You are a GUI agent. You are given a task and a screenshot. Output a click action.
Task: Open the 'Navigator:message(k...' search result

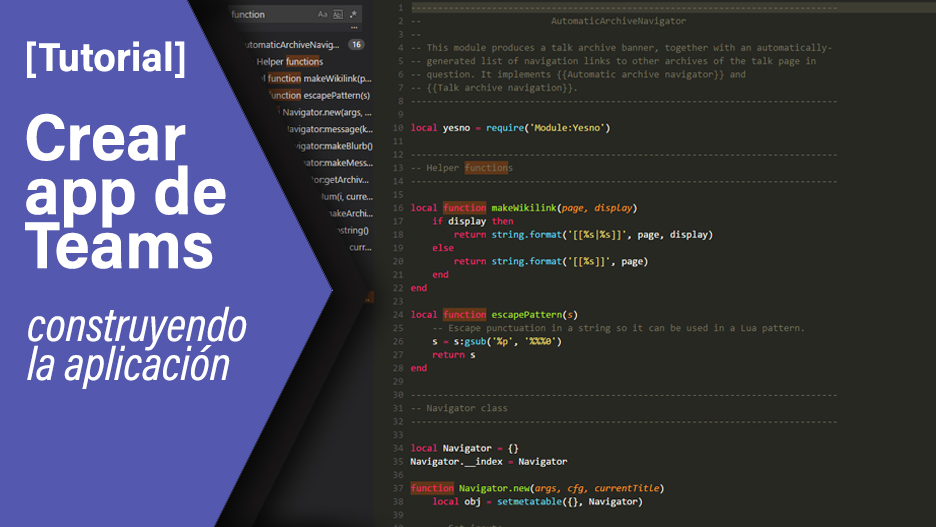(x=330, y=129)
